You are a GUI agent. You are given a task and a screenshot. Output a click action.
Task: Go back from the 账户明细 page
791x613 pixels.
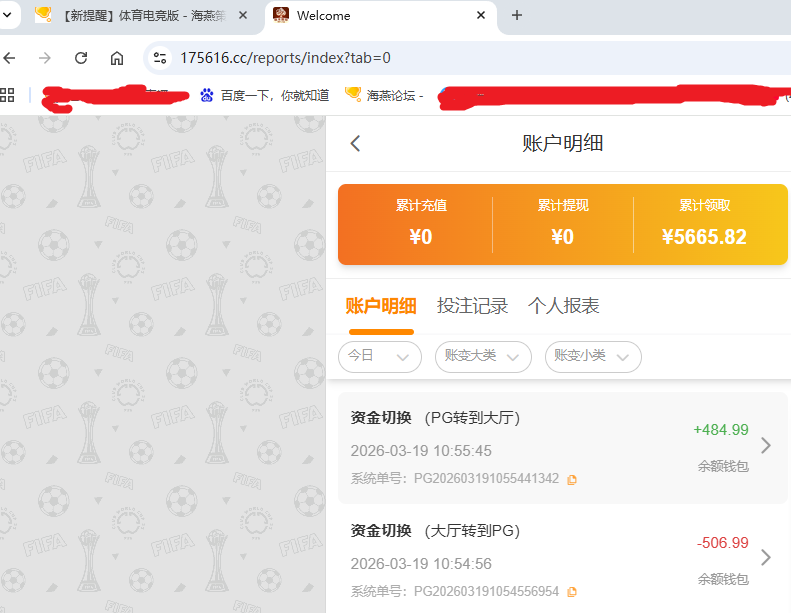tap(355, 143)
